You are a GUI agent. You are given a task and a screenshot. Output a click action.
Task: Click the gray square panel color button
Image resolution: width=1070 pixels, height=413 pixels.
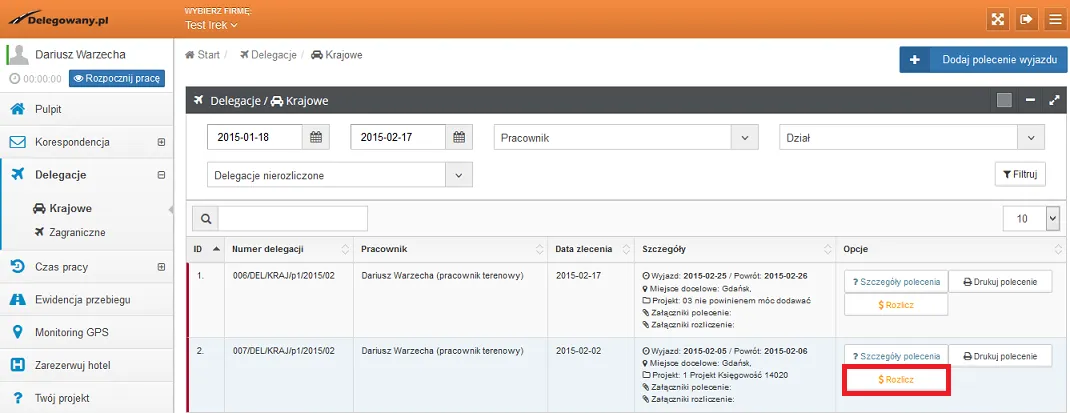point(1004,100)
